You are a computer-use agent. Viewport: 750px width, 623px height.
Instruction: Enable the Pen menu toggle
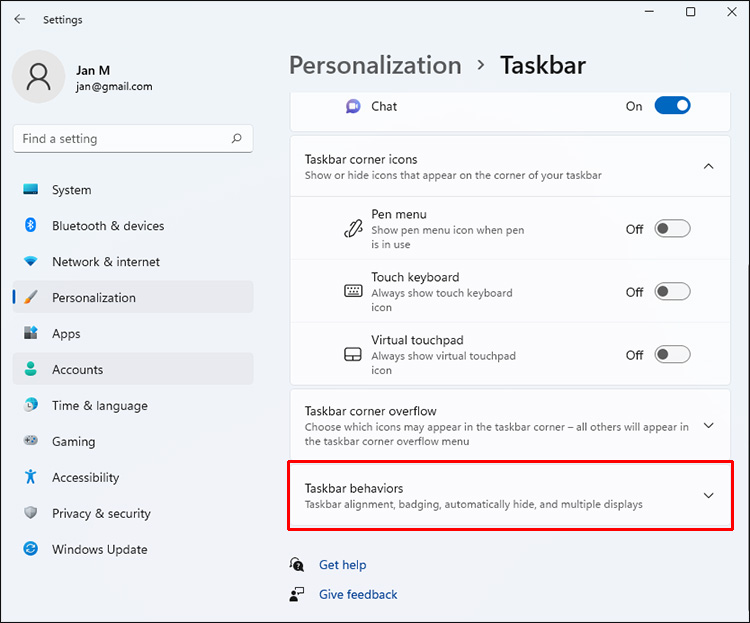tap(672, 229)
